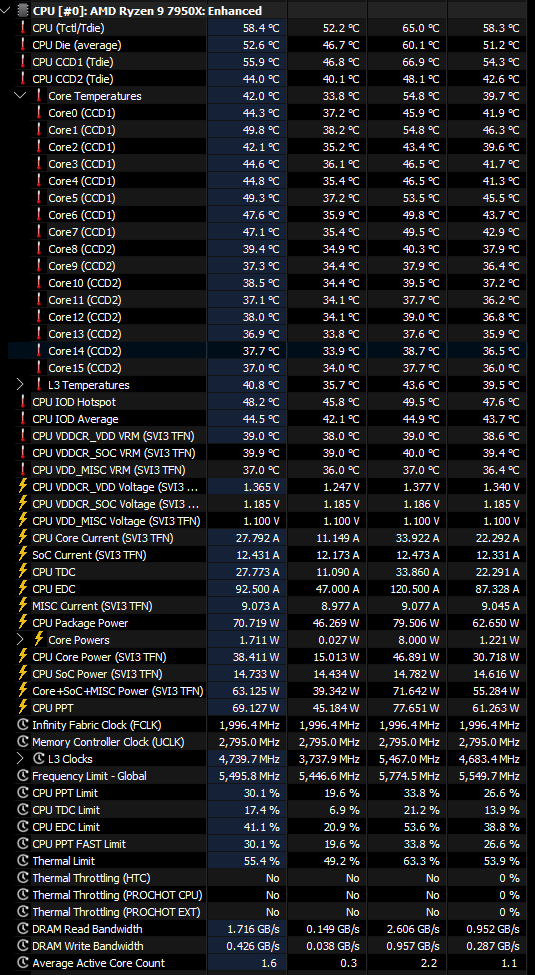This screenshot has width=535, height=975.
Task: Click thermometer icon beside CPU VDD_MISC VRM
Action: click(23, 469)
